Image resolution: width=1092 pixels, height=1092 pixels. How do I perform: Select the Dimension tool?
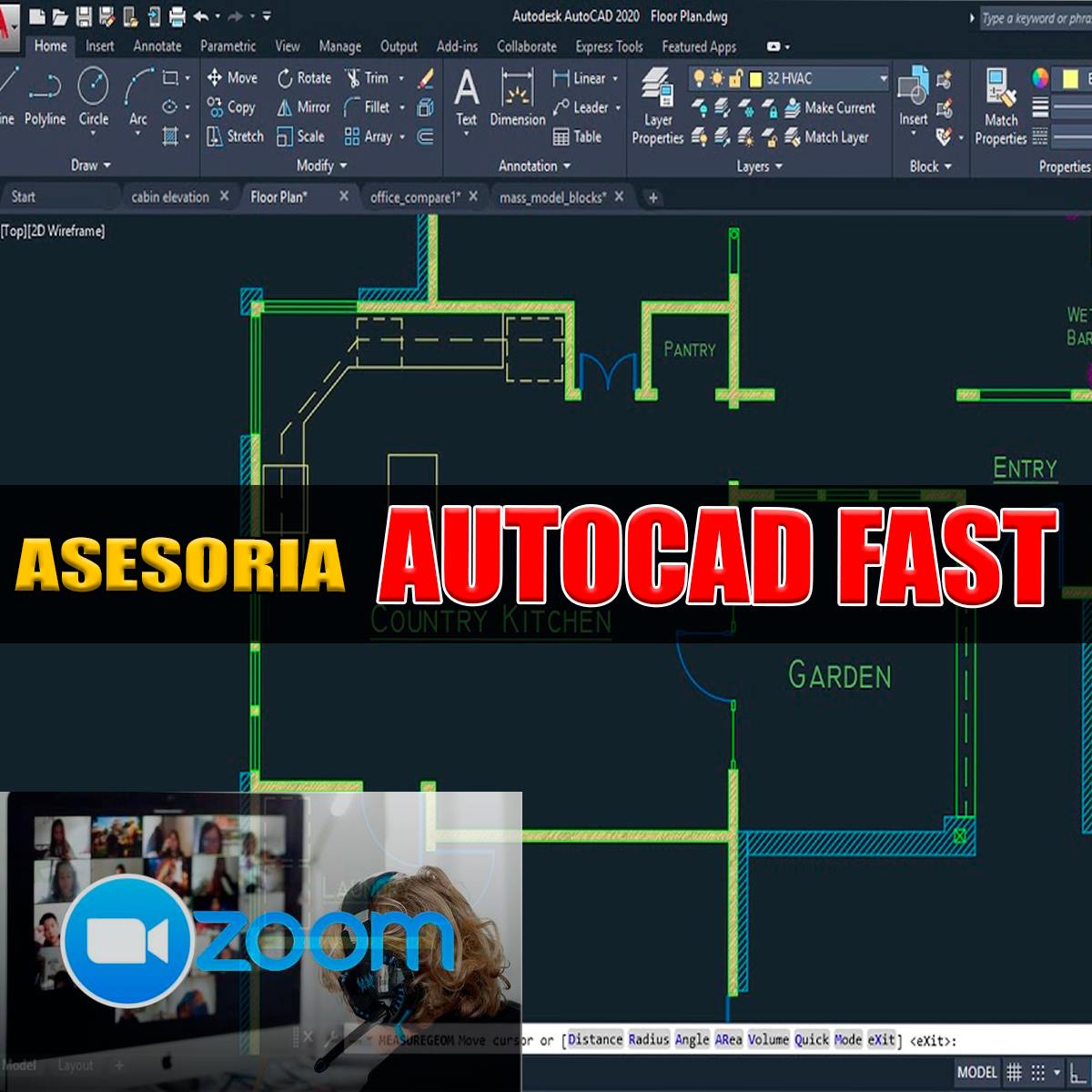(x=517, y=97)
